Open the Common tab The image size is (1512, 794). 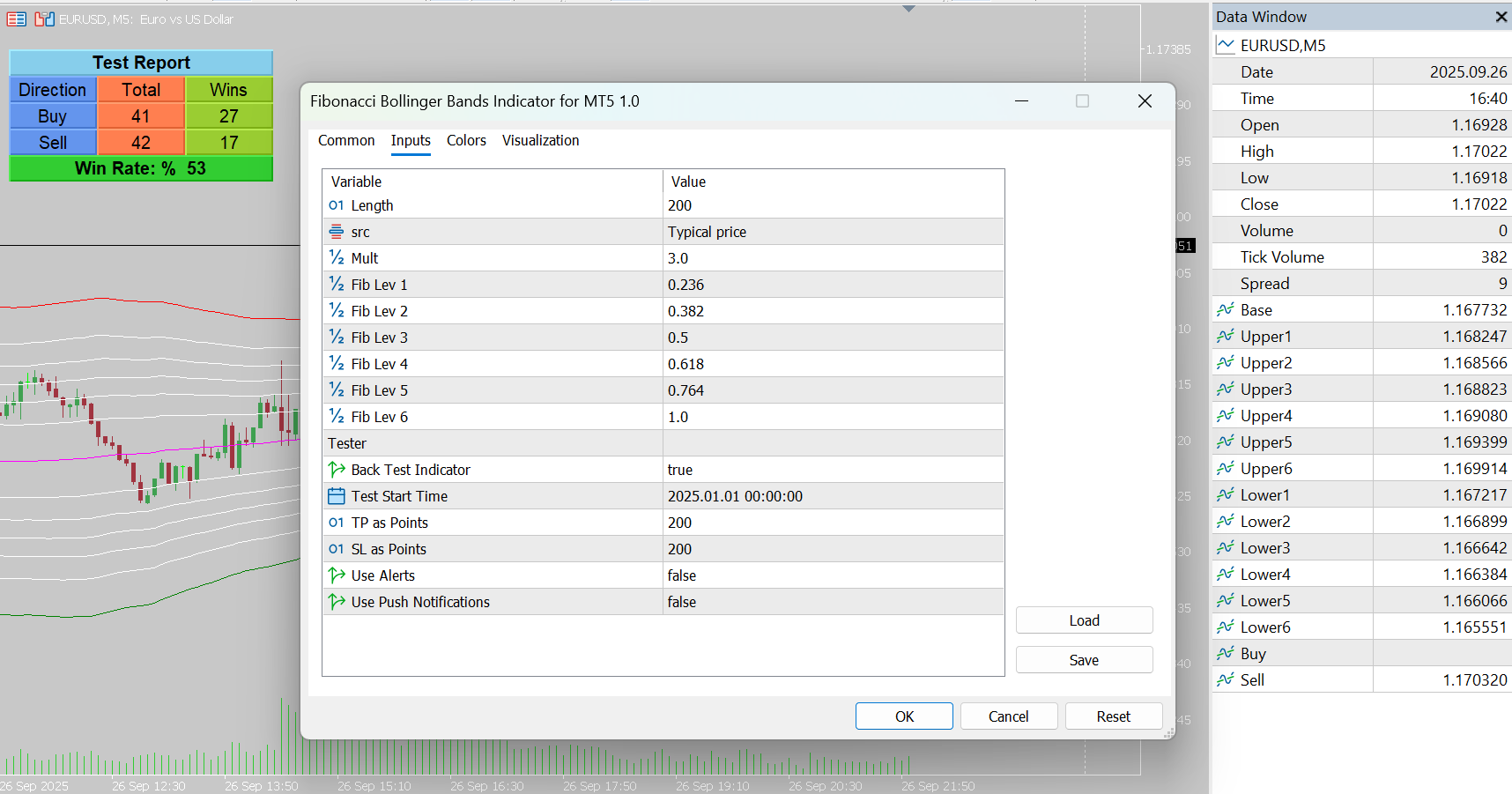pos(346,140)
